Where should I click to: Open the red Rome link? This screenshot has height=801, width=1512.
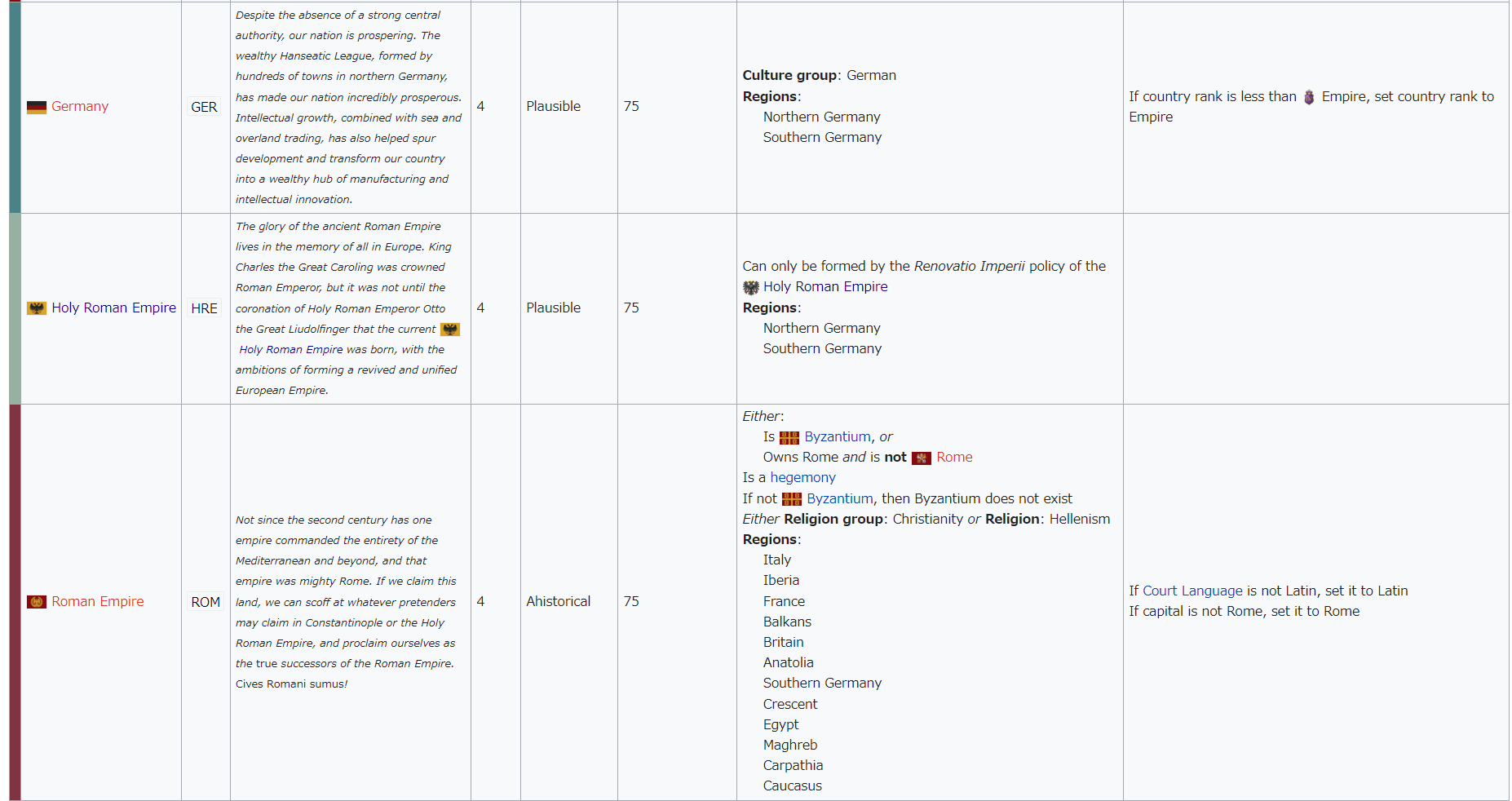point(954,457)
